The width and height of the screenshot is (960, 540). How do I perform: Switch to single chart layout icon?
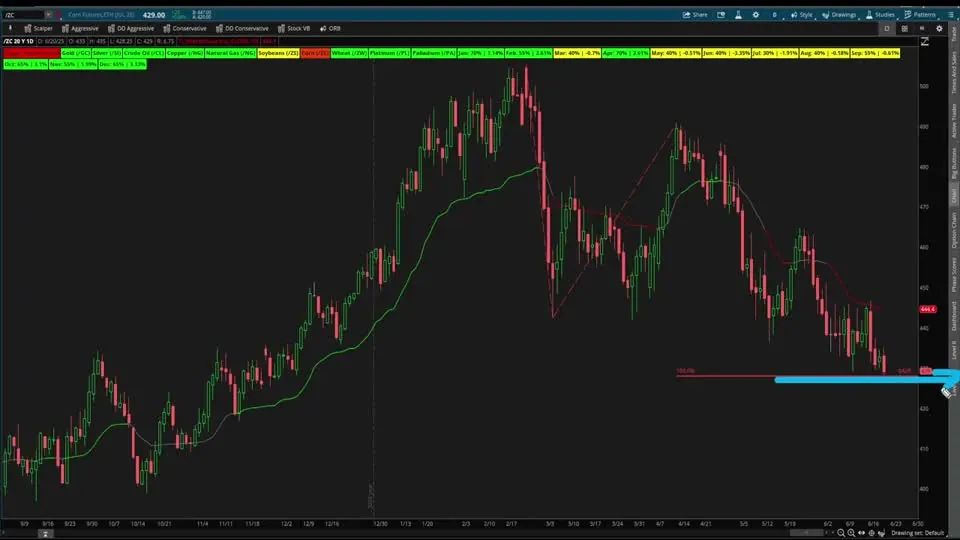point(887,28)
